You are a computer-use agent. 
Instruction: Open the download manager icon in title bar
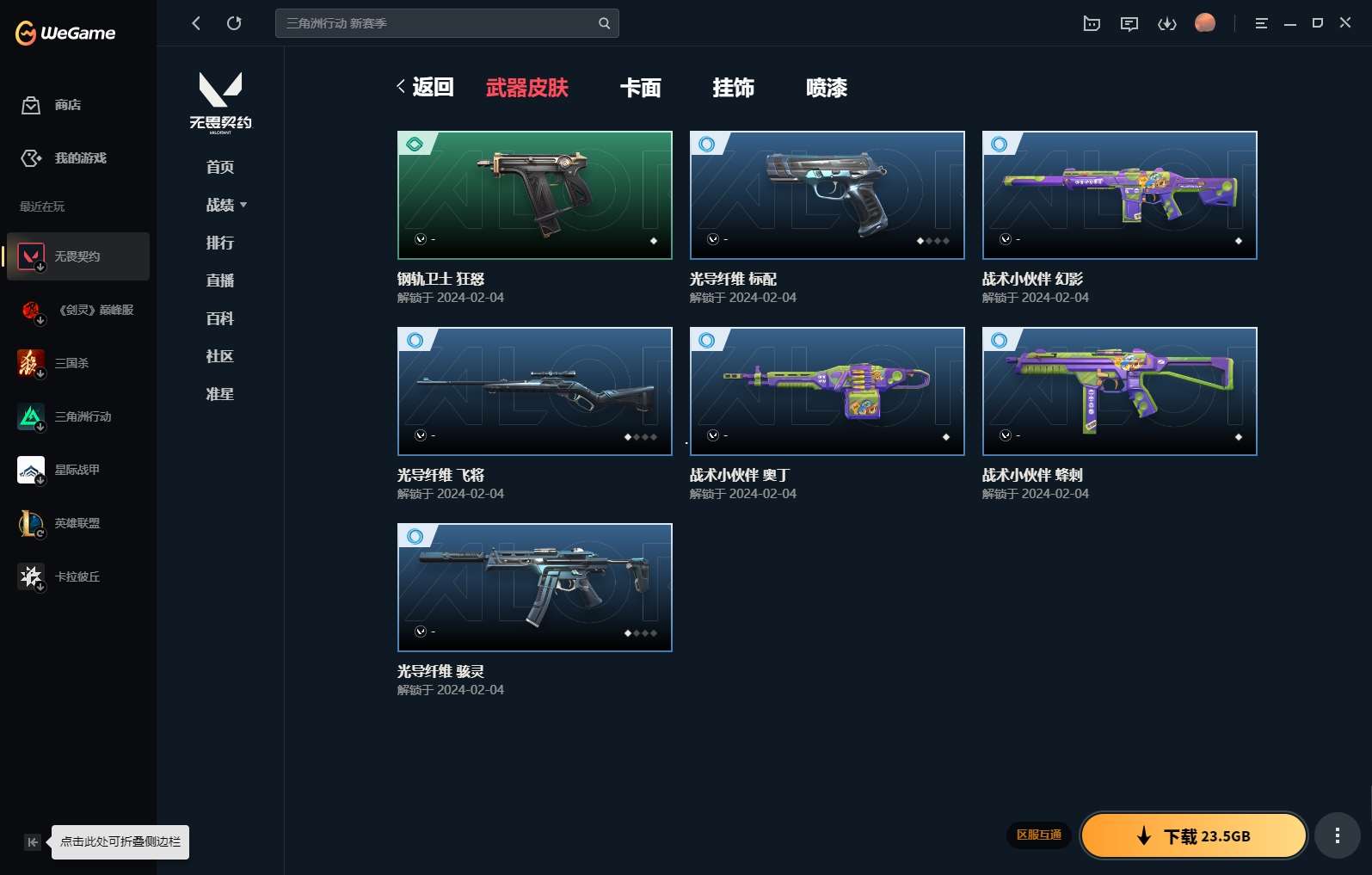[x=1166, y=23]
